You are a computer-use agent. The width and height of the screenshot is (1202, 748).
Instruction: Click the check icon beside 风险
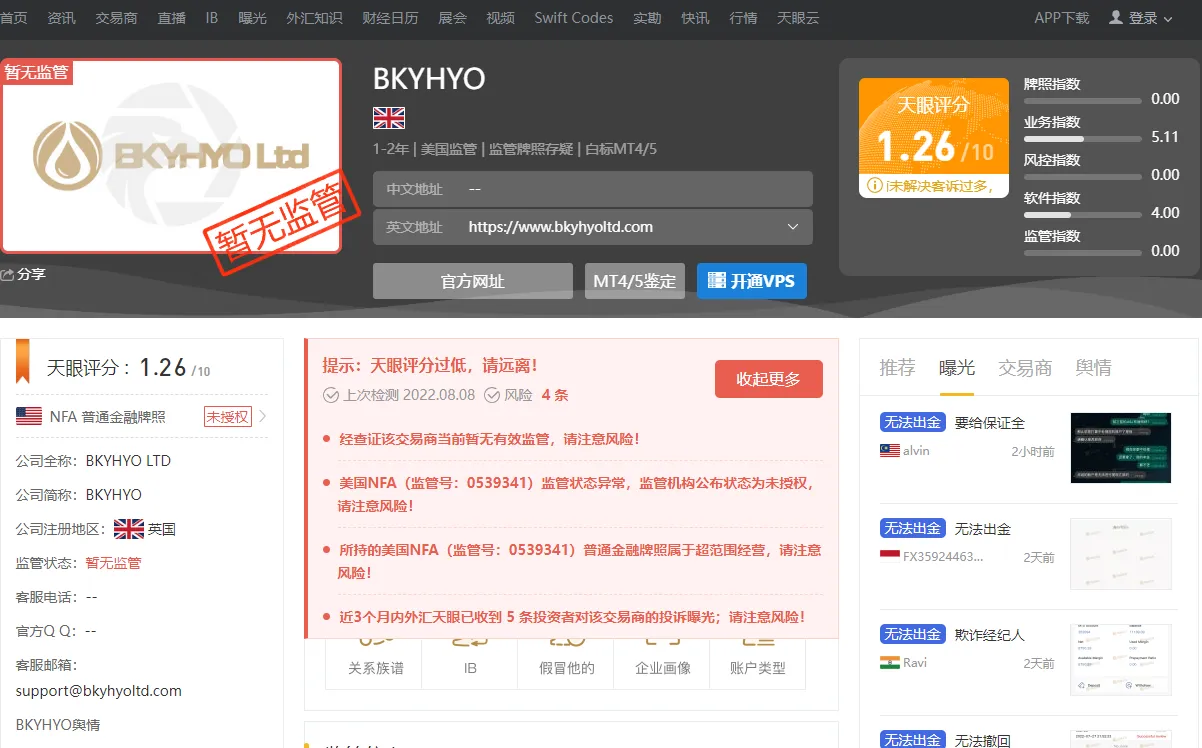[x=492, y=395]
